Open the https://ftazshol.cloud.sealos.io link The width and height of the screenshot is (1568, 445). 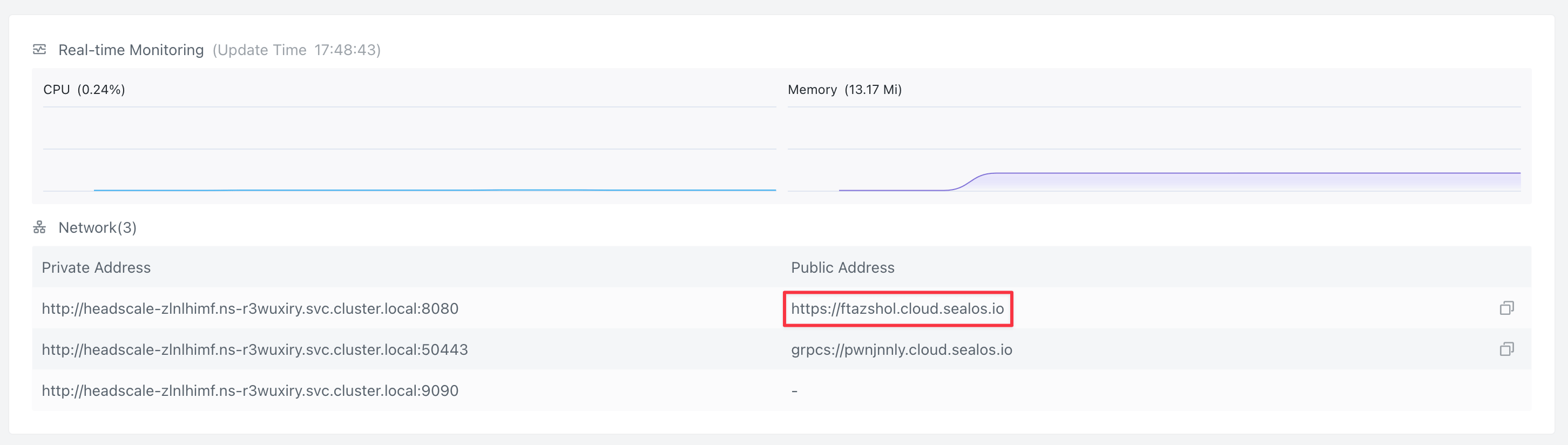[897, 309]
